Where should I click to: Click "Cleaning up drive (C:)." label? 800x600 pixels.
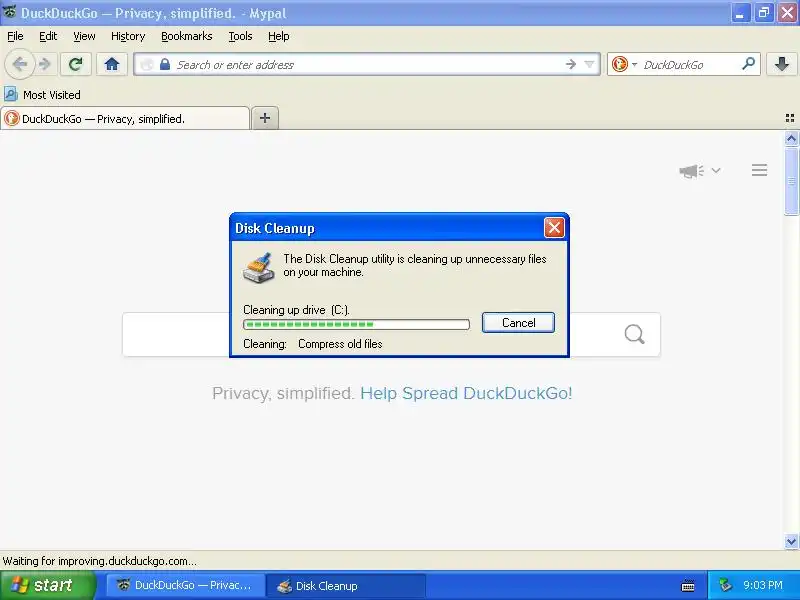296,310
